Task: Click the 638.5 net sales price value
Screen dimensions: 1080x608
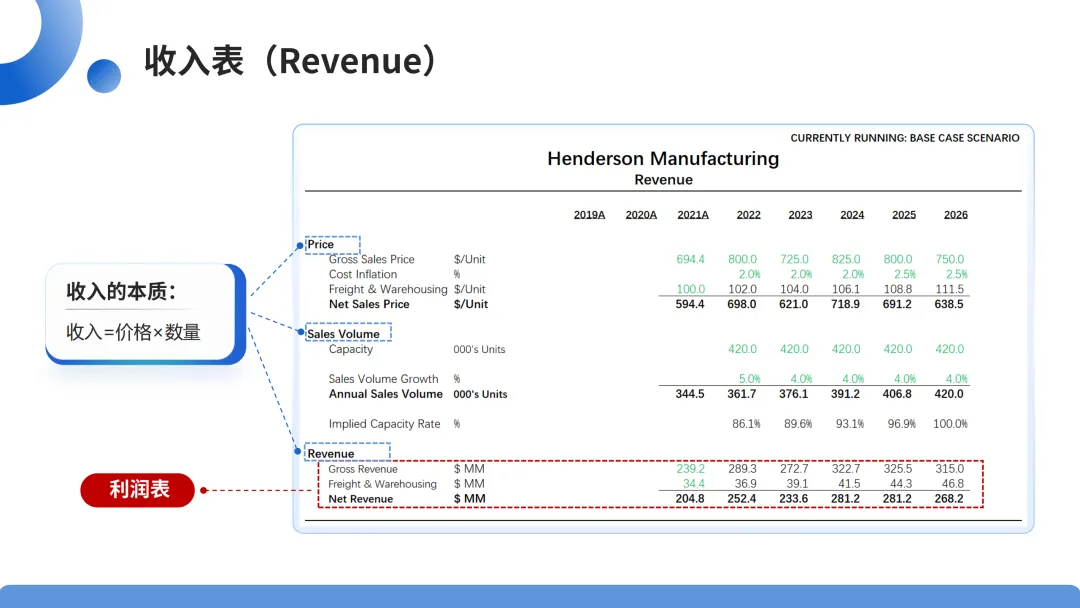Action: click(x=948, y=304)
